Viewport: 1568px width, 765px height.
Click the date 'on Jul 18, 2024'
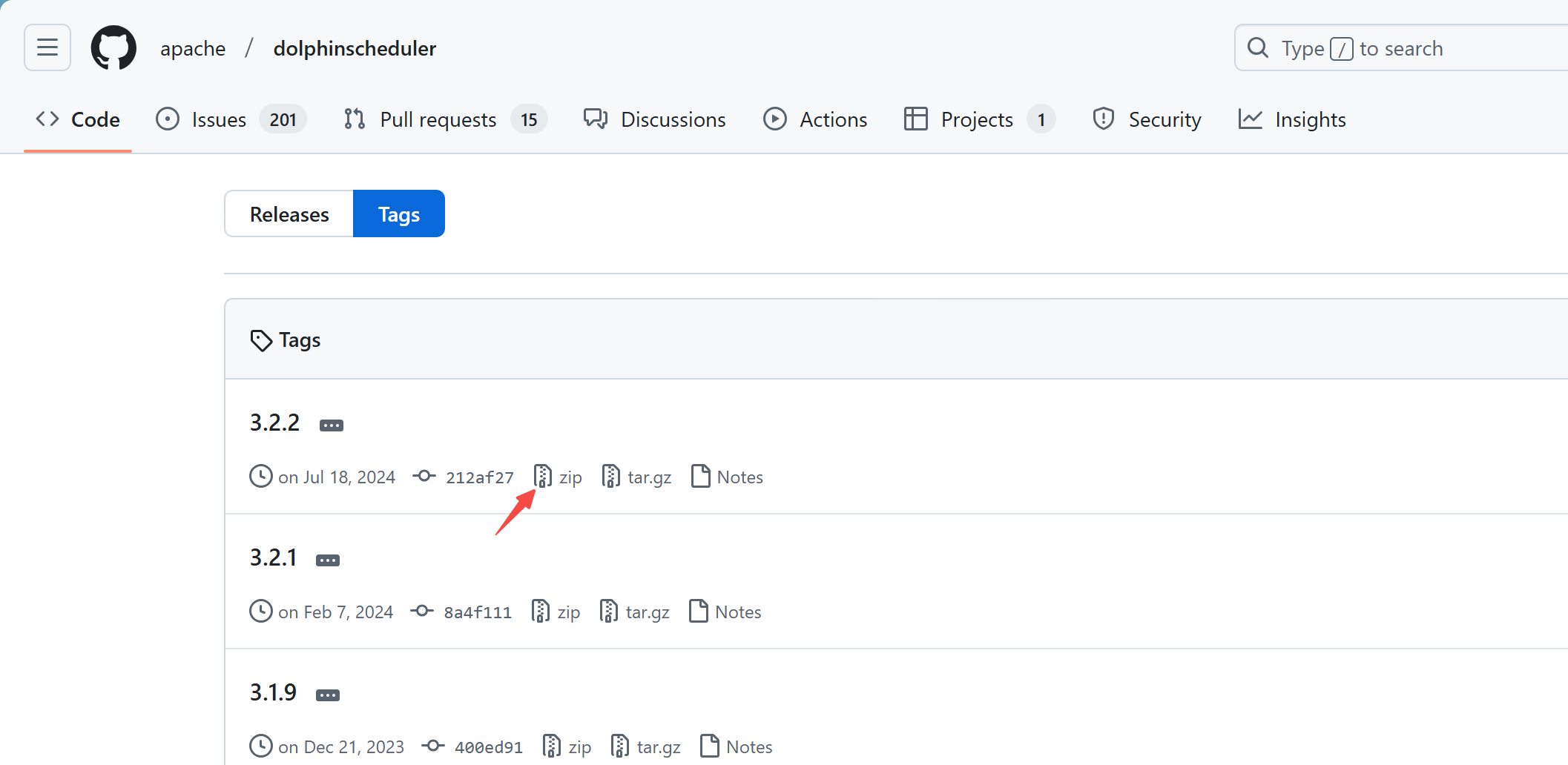337,477
